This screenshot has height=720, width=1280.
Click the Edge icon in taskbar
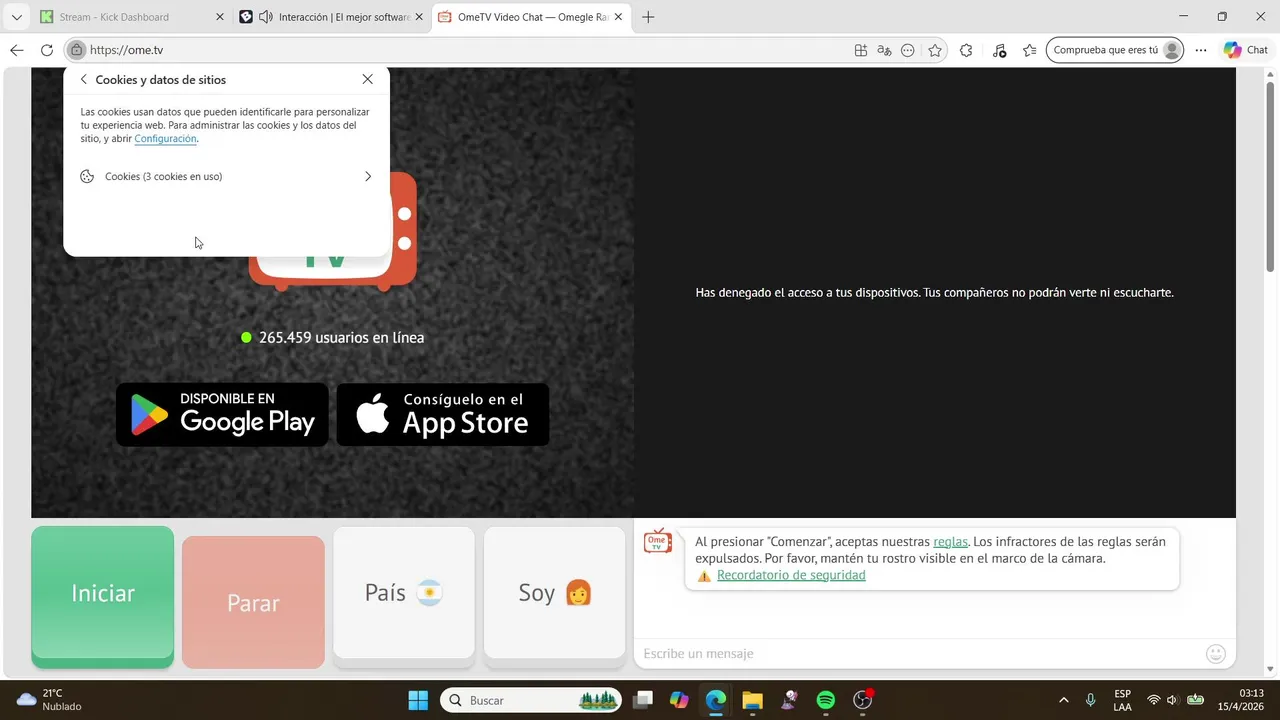[x=715, y=700]
